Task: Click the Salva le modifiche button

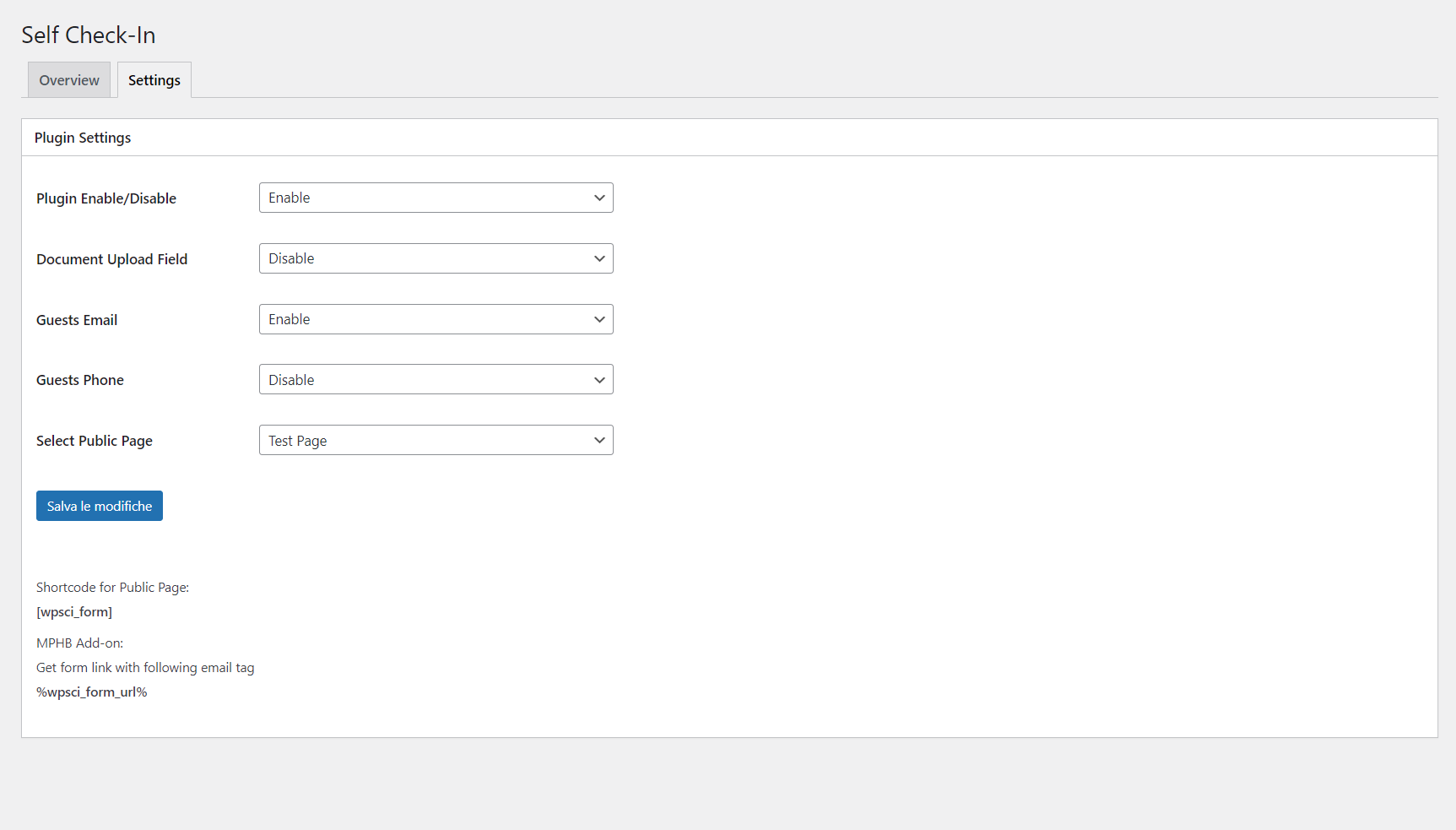Action: pos(100,506)
